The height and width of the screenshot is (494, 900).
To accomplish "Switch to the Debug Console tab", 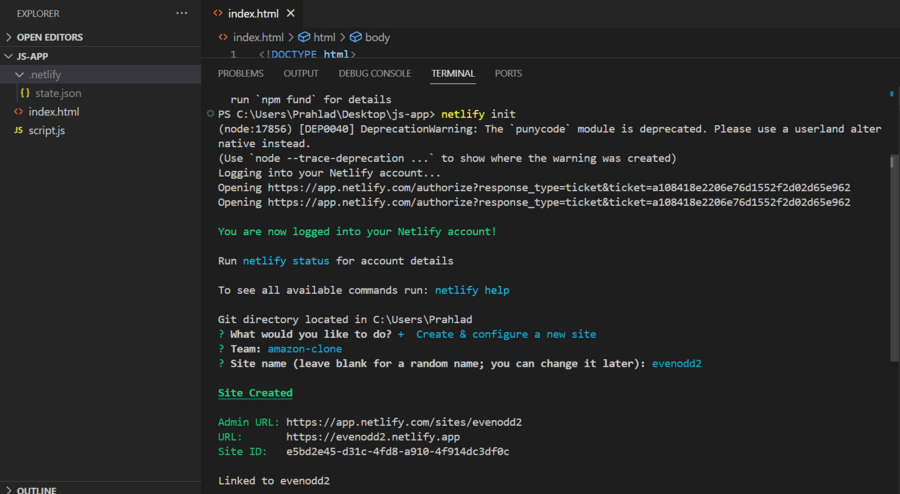I will pyautogui.click(x=375, y=73).
